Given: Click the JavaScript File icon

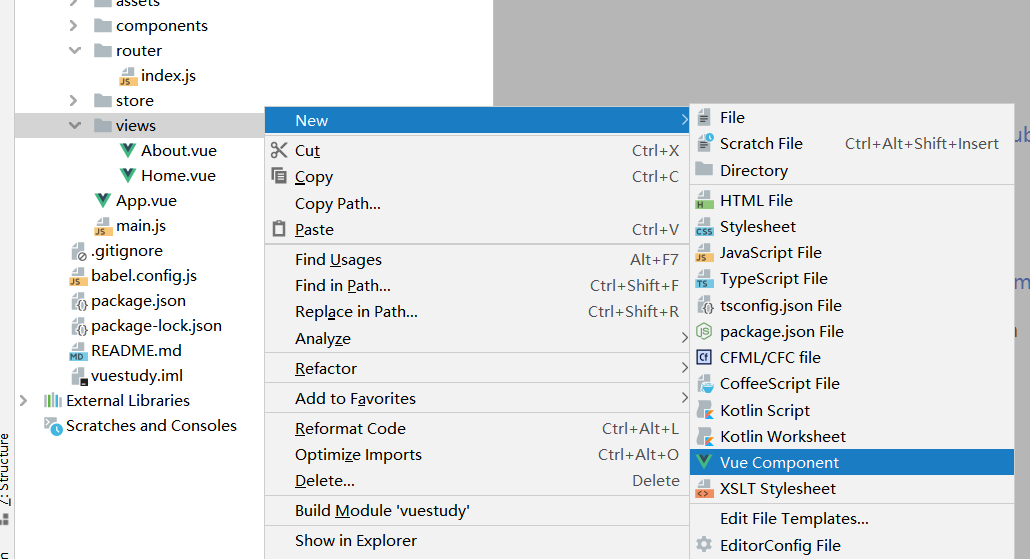Looking at the screenshot, I should pyautogui.click(x=704, y=253).
